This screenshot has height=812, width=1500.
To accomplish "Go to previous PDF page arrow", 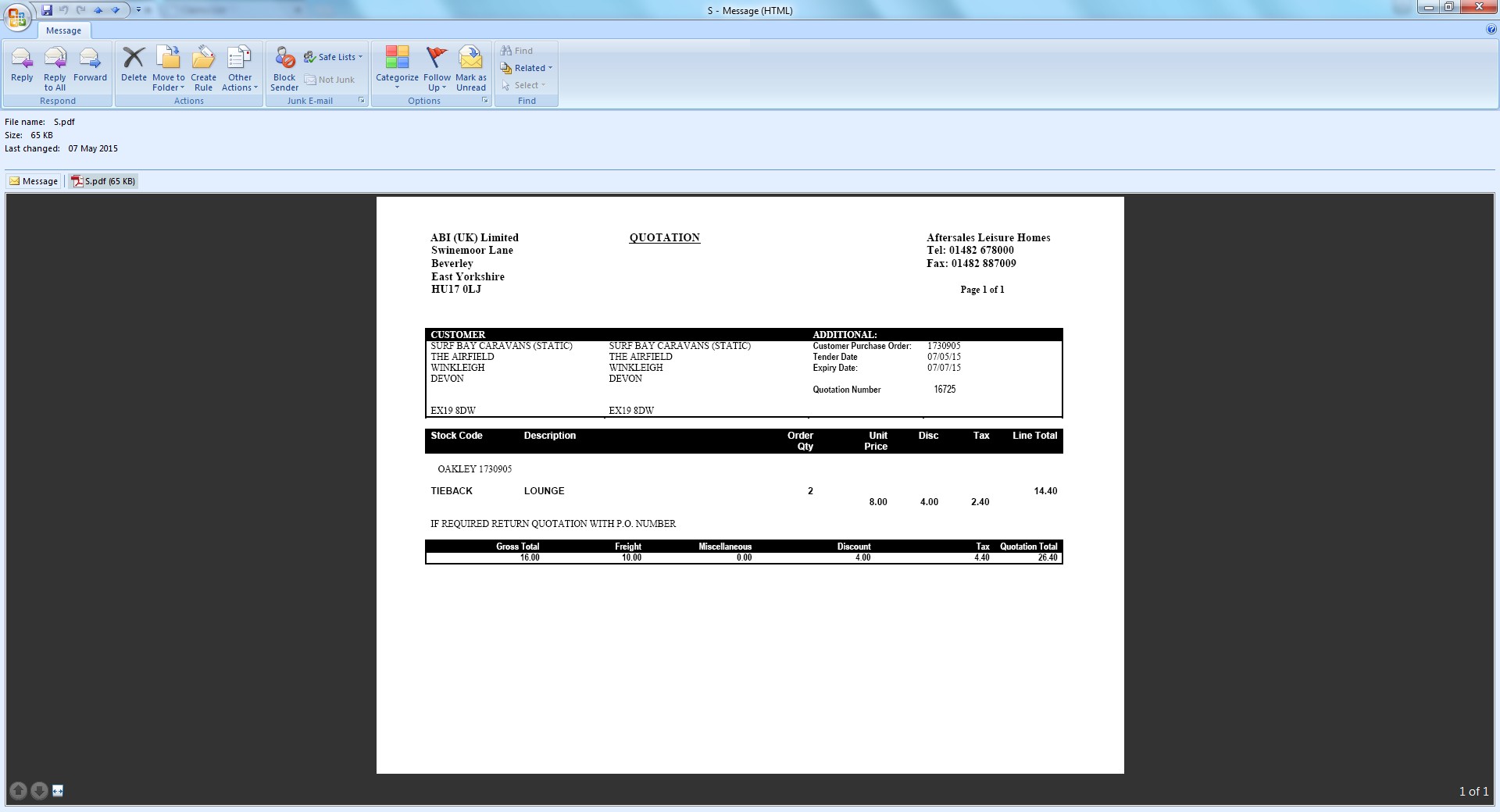I will point(19,791).
